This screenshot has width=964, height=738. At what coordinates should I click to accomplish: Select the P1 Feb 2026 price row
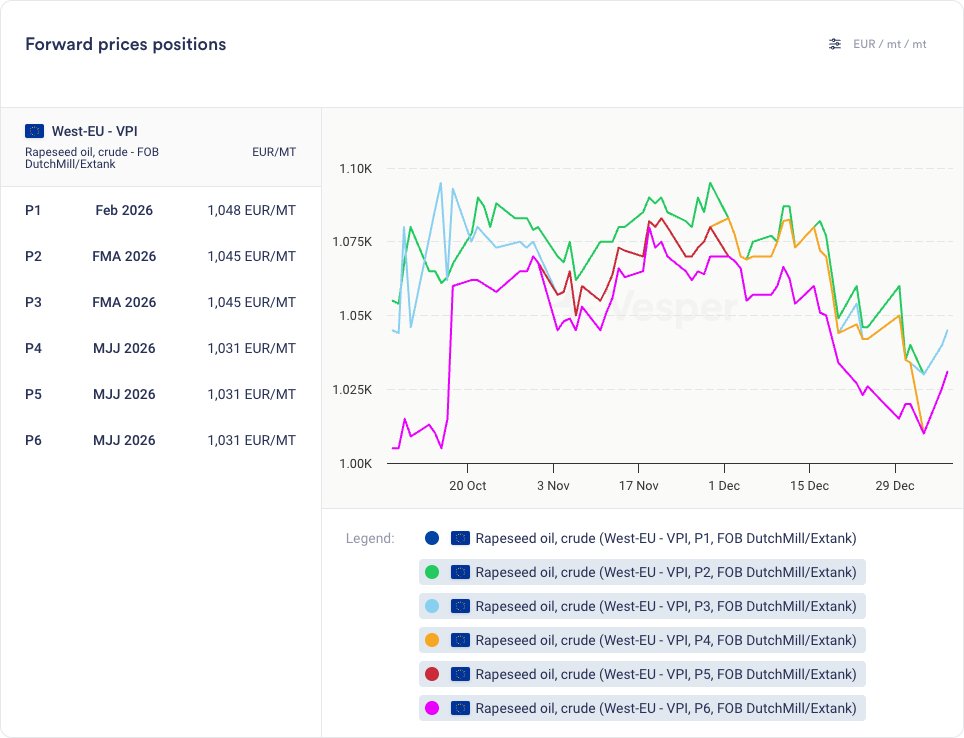pyautogui.click(x=160, y=210)
